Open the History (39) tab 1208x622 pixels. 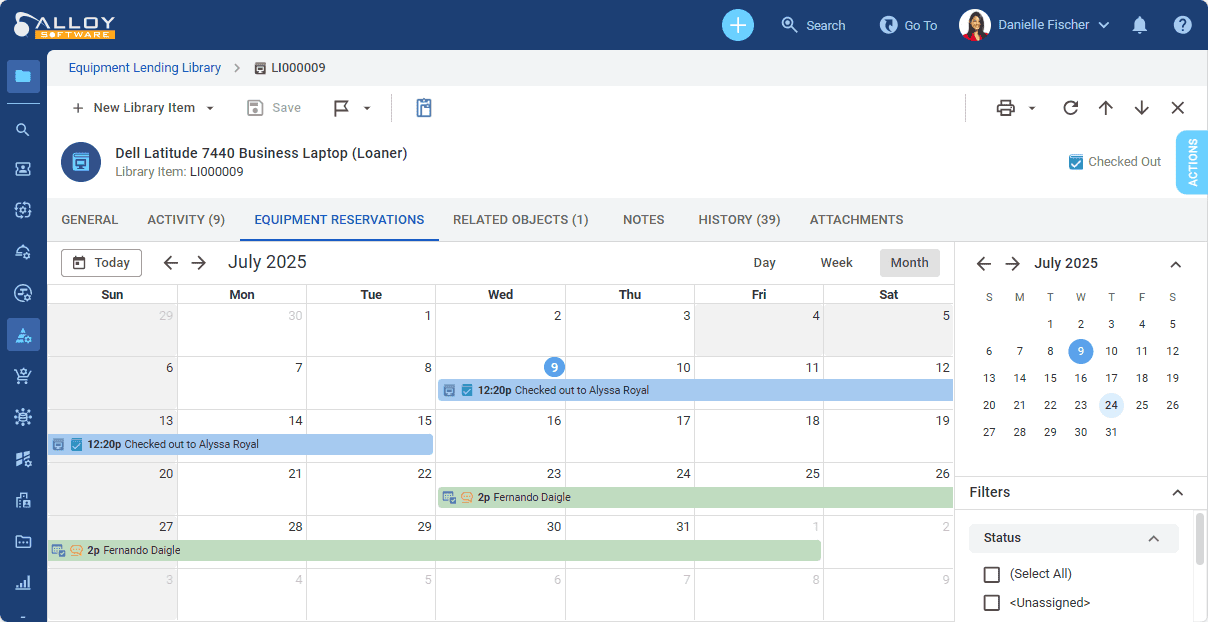click(739, 220)
